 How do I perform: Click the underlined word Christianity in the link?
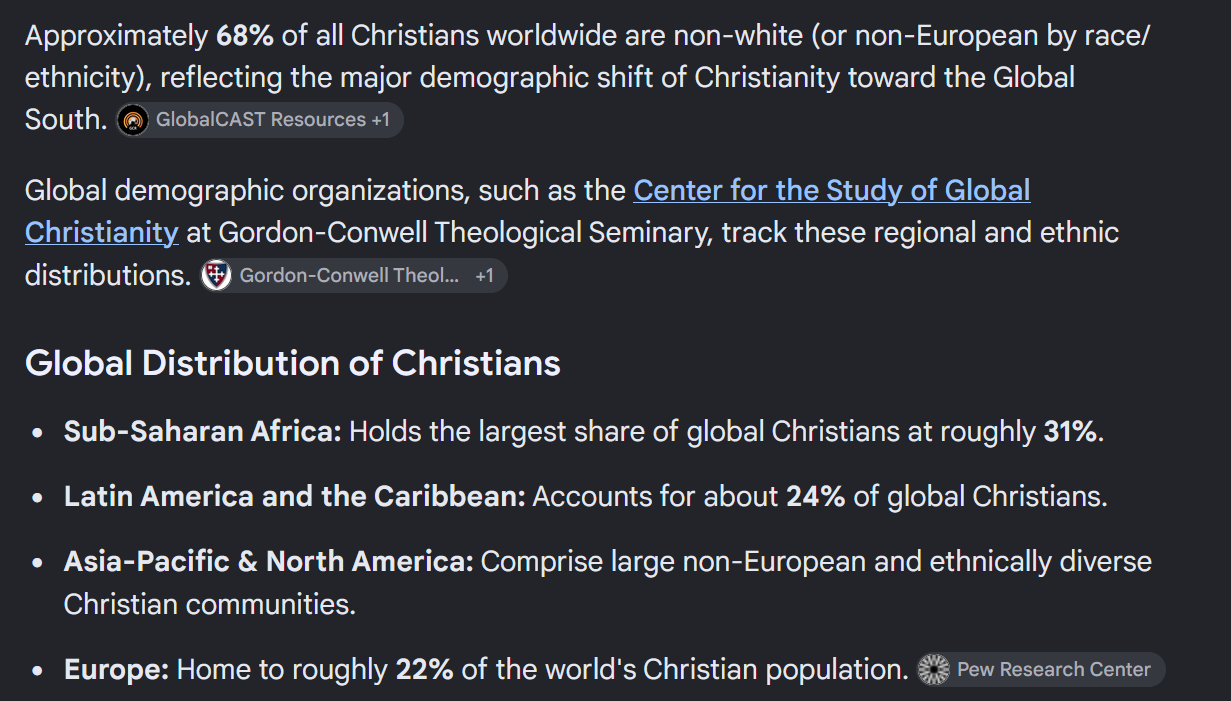pos(101,232)
